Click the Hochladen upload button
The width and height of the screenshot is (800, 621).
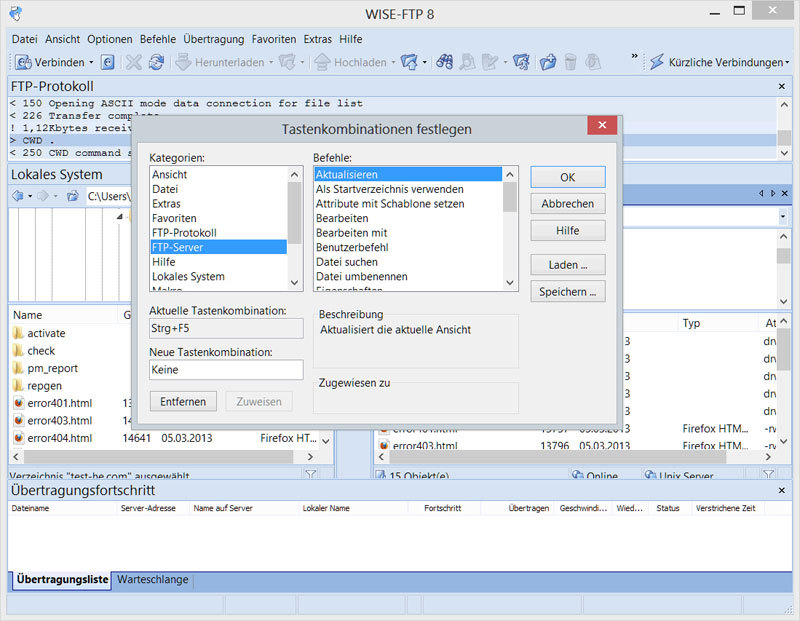click(351, 62)
